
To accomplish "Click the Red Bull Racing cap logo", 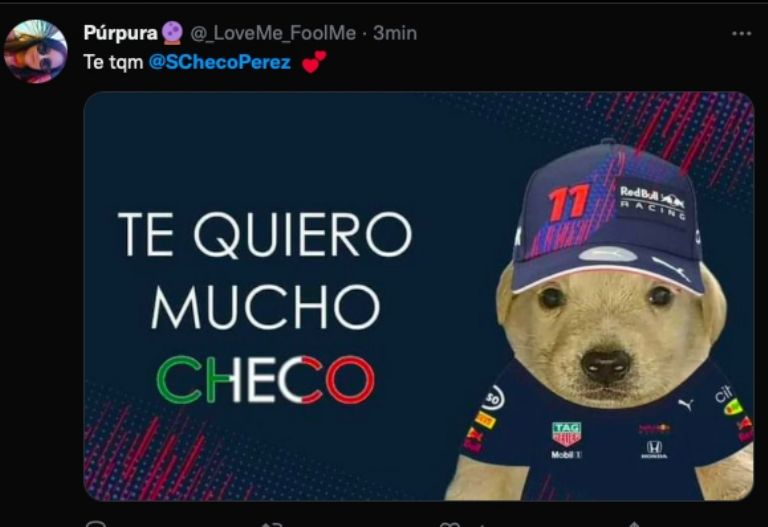I will point(652,201).
